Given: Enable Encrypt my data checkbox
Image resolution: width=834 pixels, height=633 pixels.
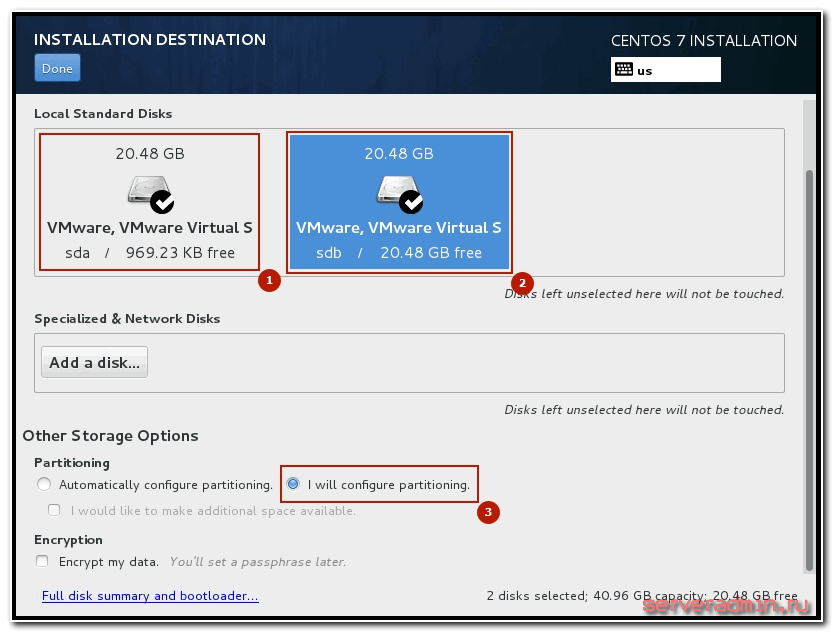Looking at the screenshot, I should 42,561.
